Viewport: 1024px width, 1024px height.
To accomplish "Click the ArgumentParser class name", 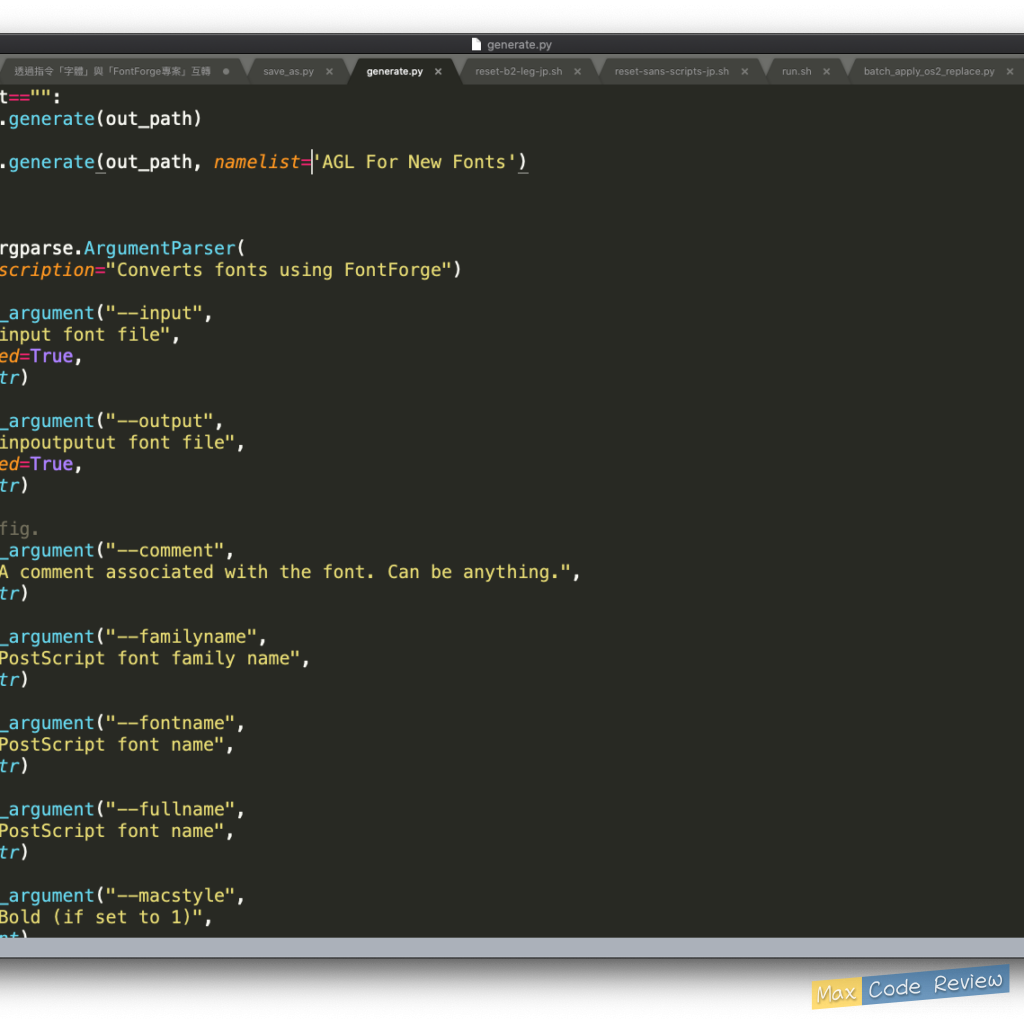I will pyautogui.click(x=159, y=248).
